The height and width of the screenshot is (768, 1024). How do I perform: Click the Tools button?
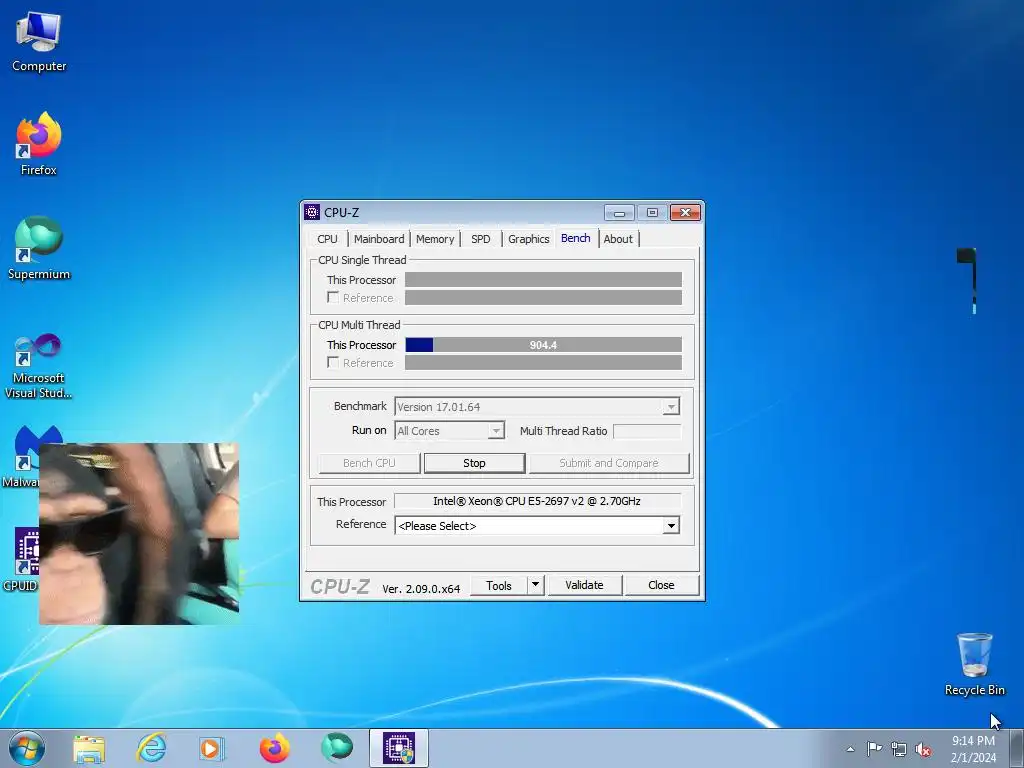(x=499, y=585)
